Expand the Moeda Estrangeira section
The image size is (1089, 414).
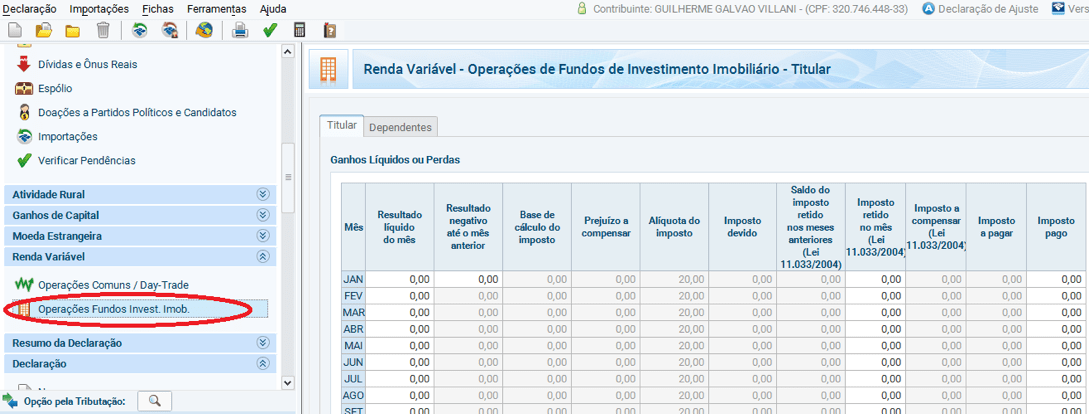140,236
